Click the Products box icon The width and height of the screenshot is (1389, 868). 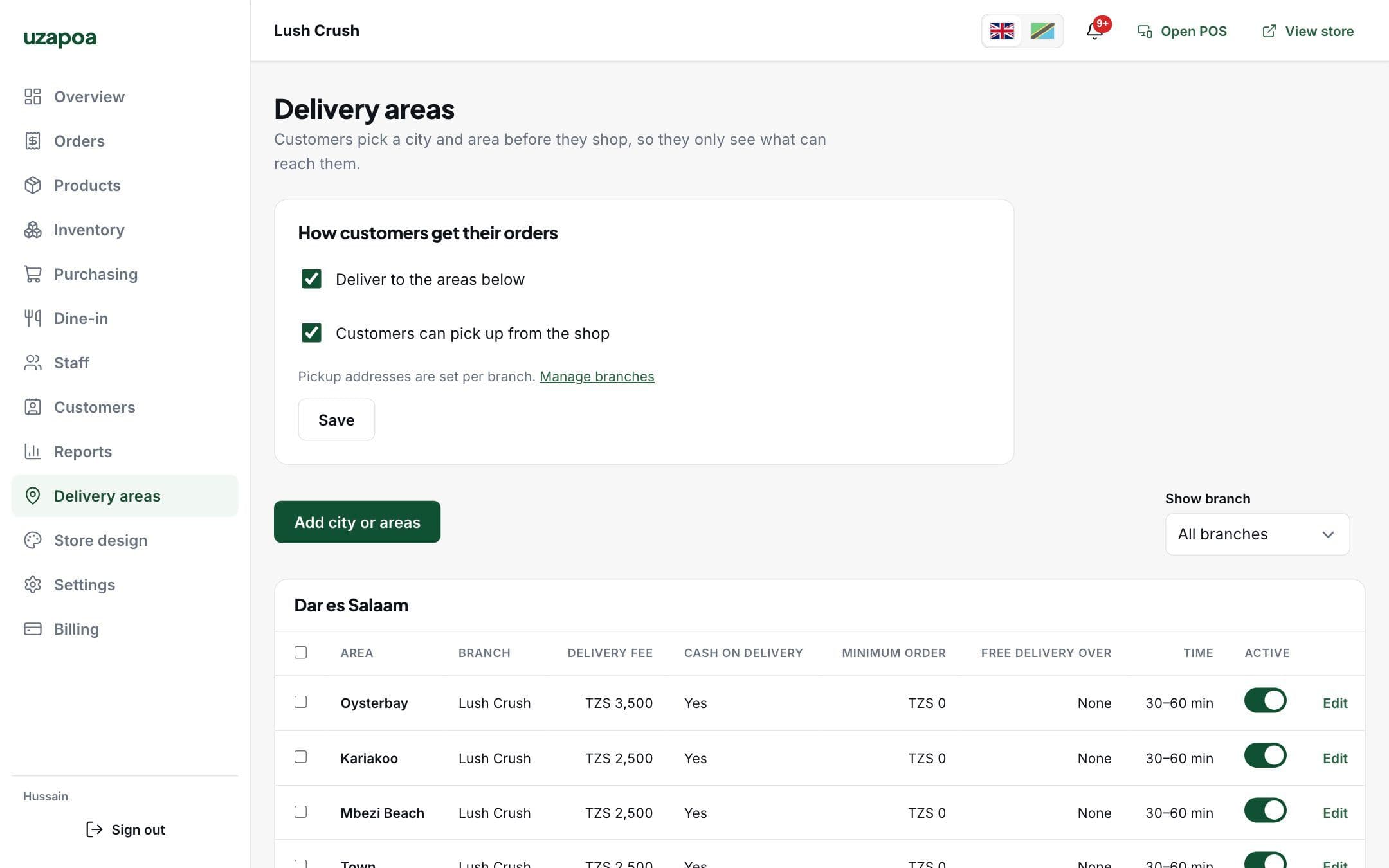coord(33,185)
